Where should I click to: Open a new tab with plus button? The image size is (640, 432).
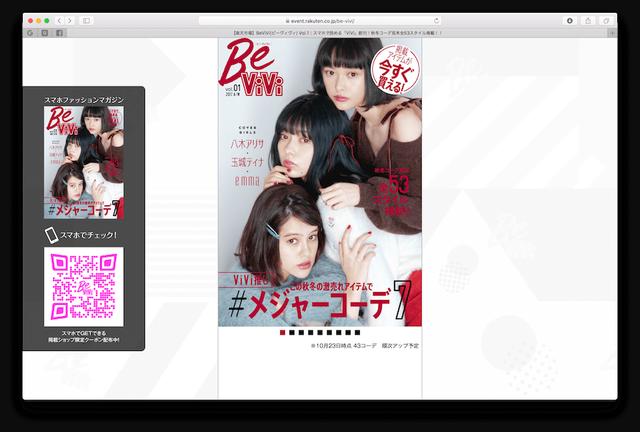[612, 33]
